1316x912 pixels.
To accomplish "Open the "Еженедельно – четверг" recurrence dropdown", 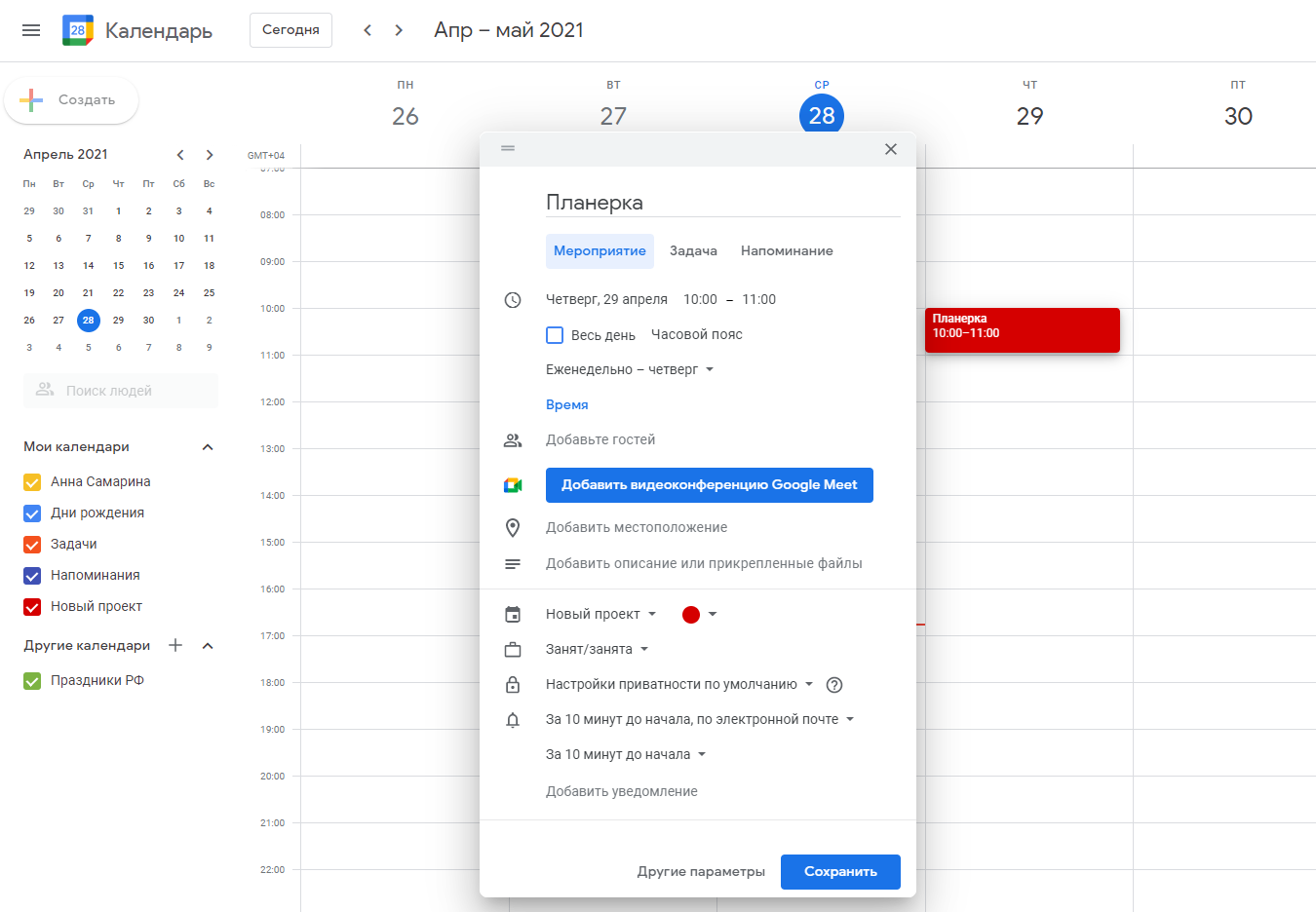I will point(630,370).
